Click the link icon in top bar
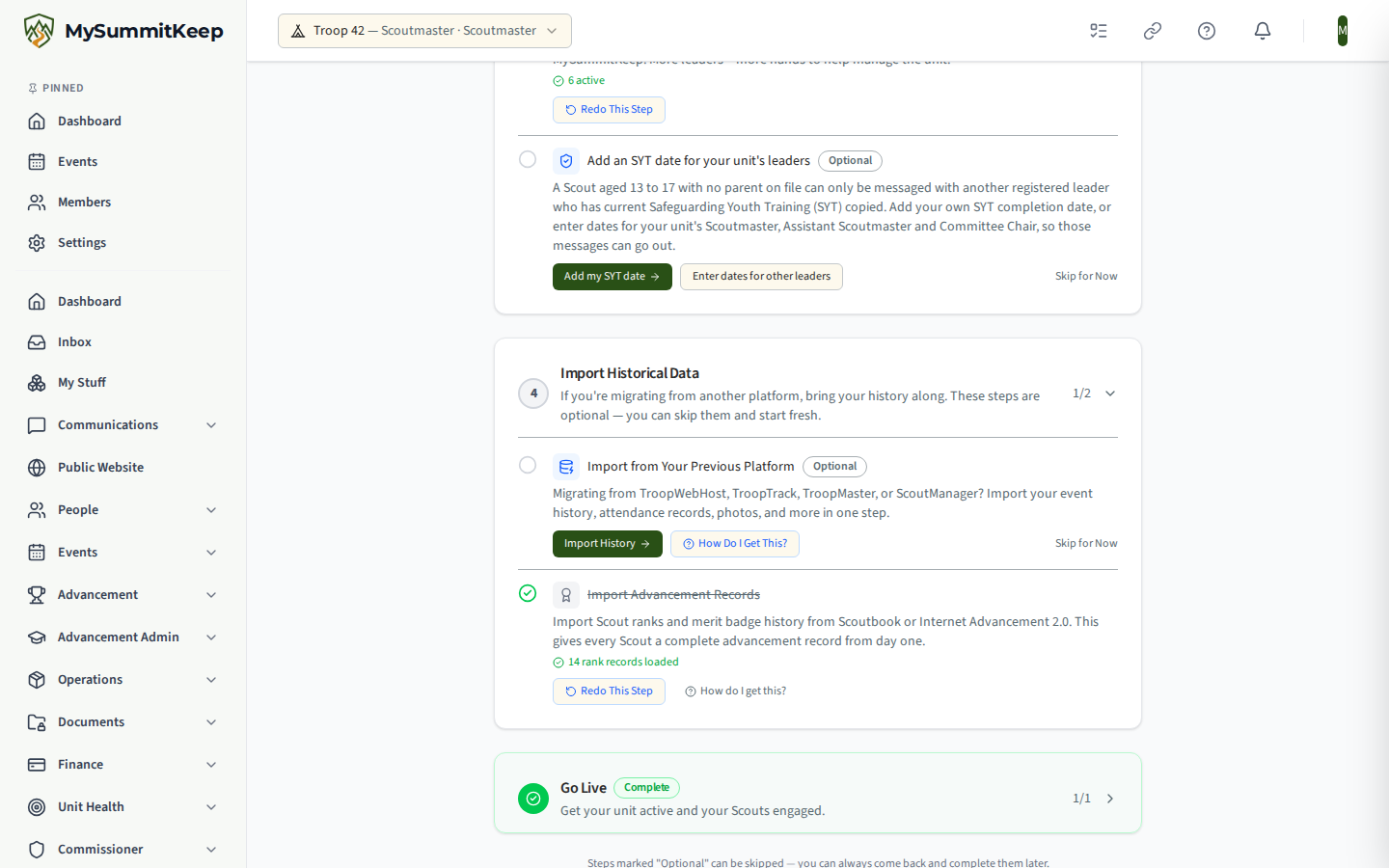This screenshot has width=1389, height=868. click(x=1153, y=31)
